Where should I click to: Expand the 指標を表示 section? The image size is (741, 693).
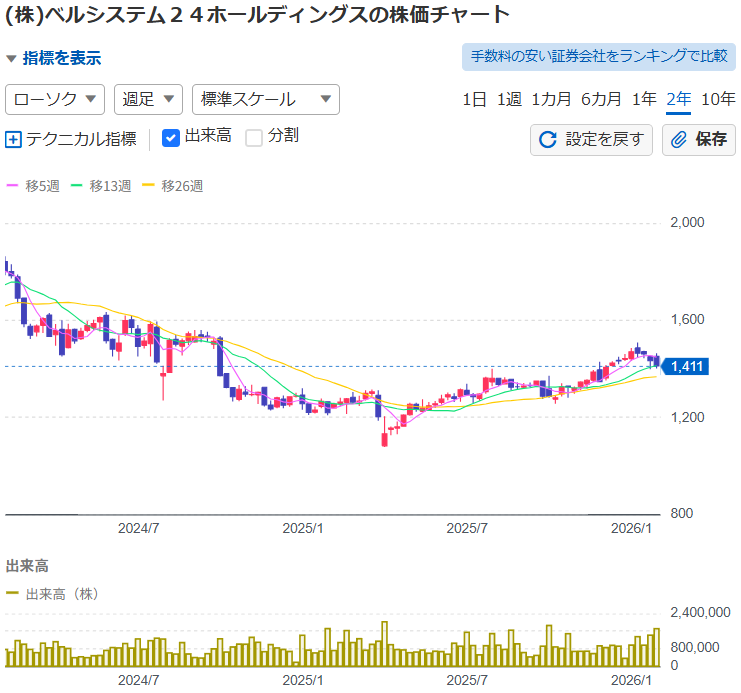tap(54, 59)
